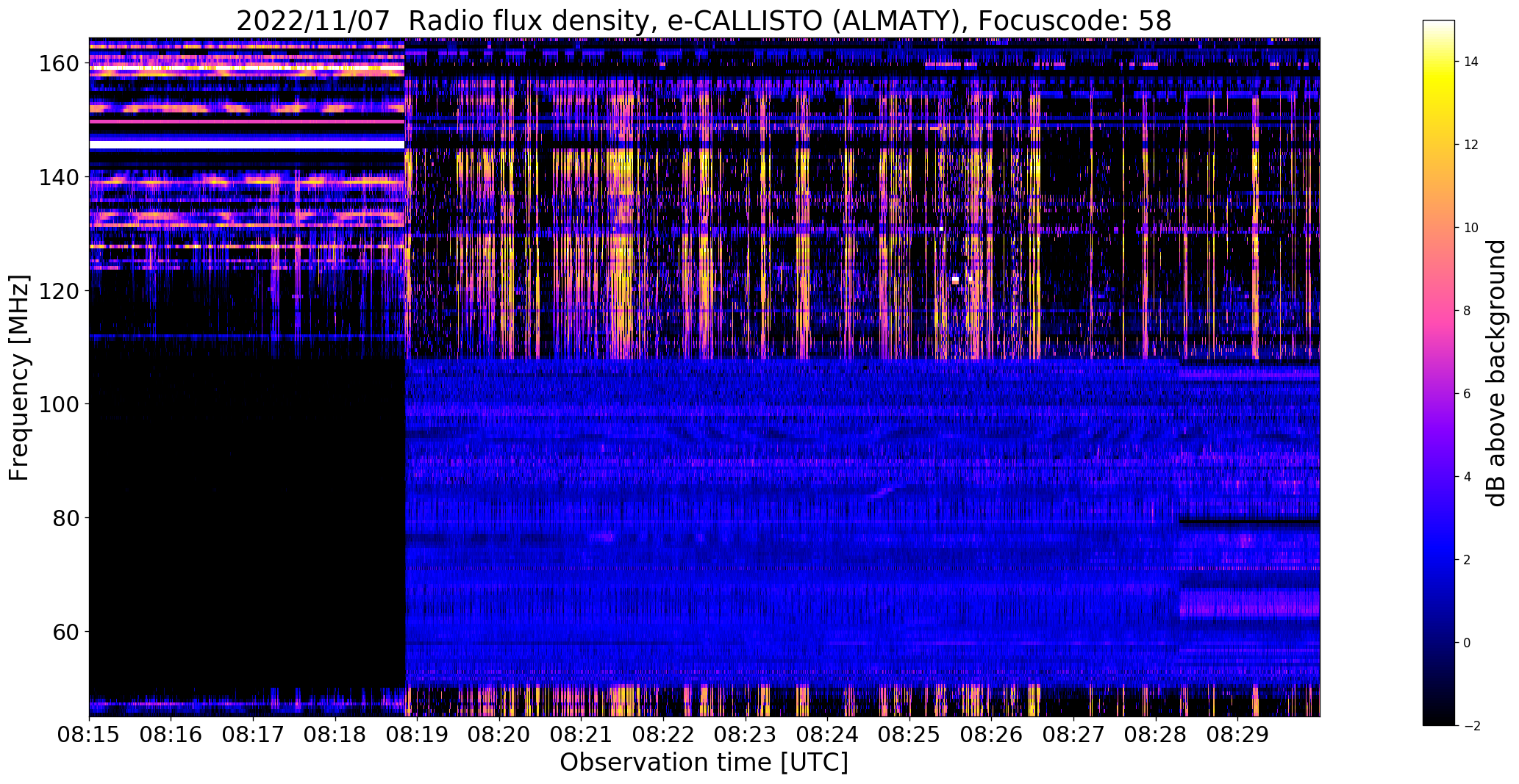Click the colorbar tick label 6
The image size is (1519, 784).
coord(1468,394)
